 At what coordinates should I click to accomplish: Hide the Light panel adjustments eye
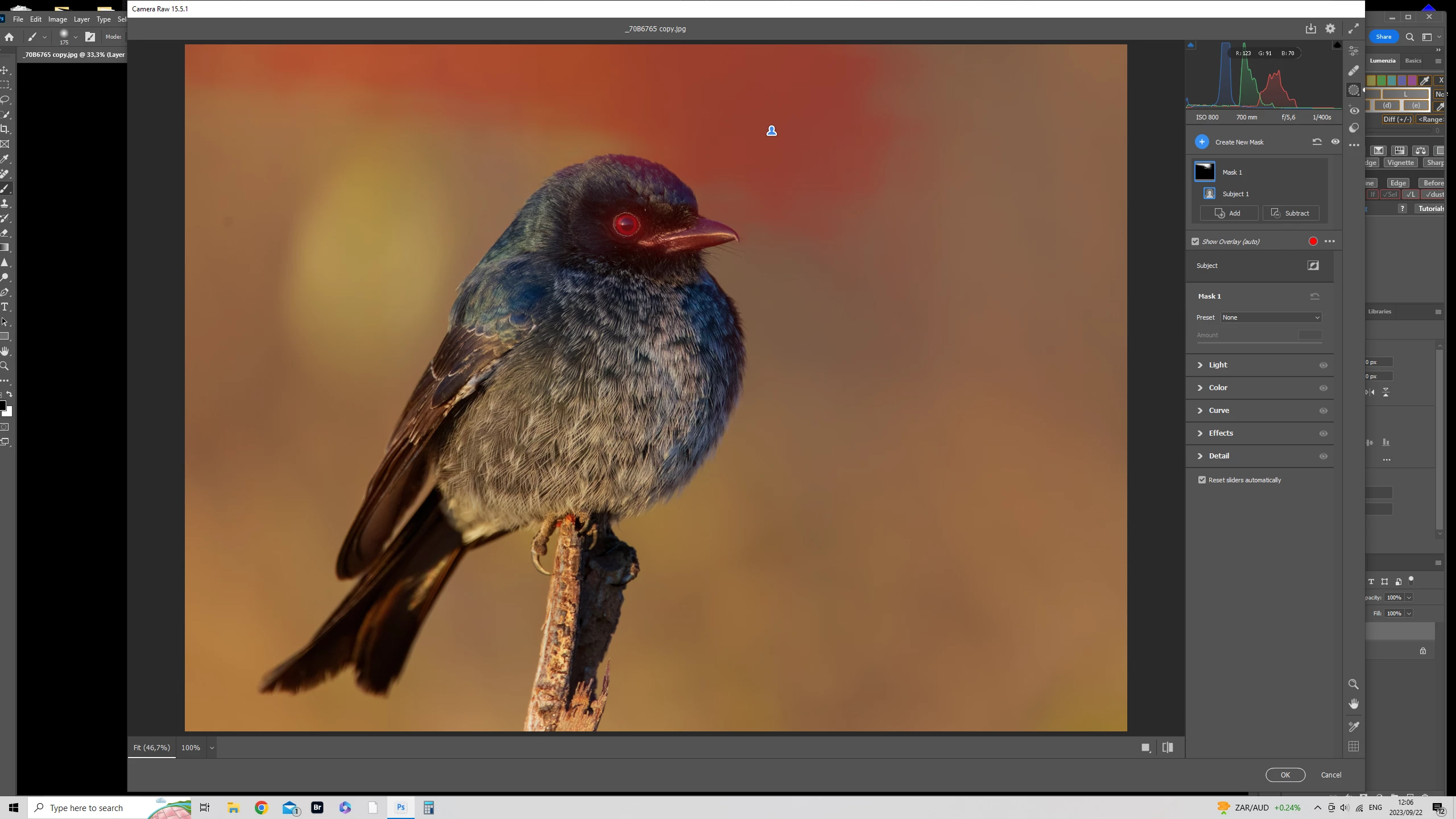pos(1323,365)
